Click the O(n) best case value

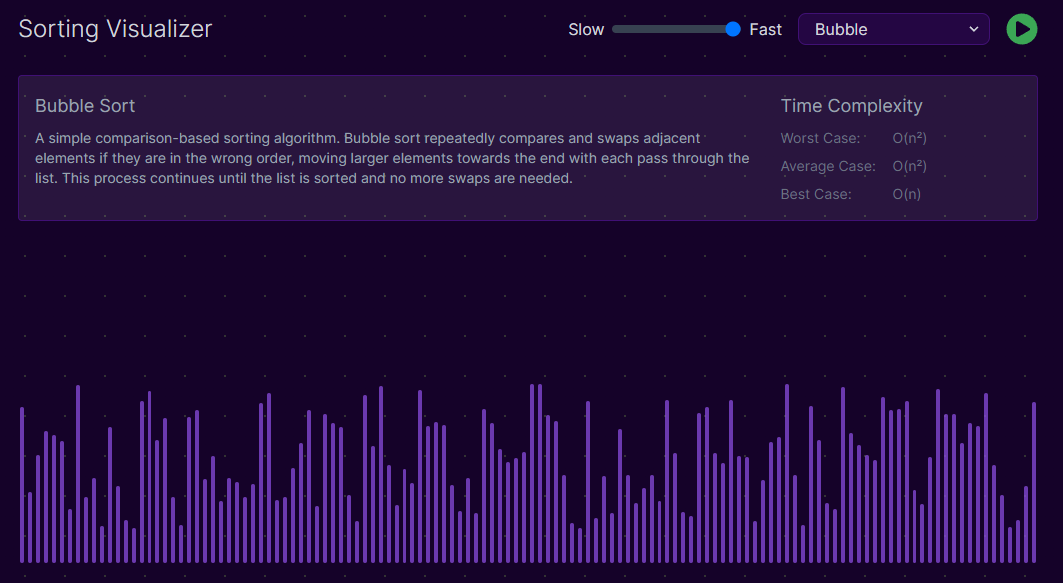pos(906,194)
